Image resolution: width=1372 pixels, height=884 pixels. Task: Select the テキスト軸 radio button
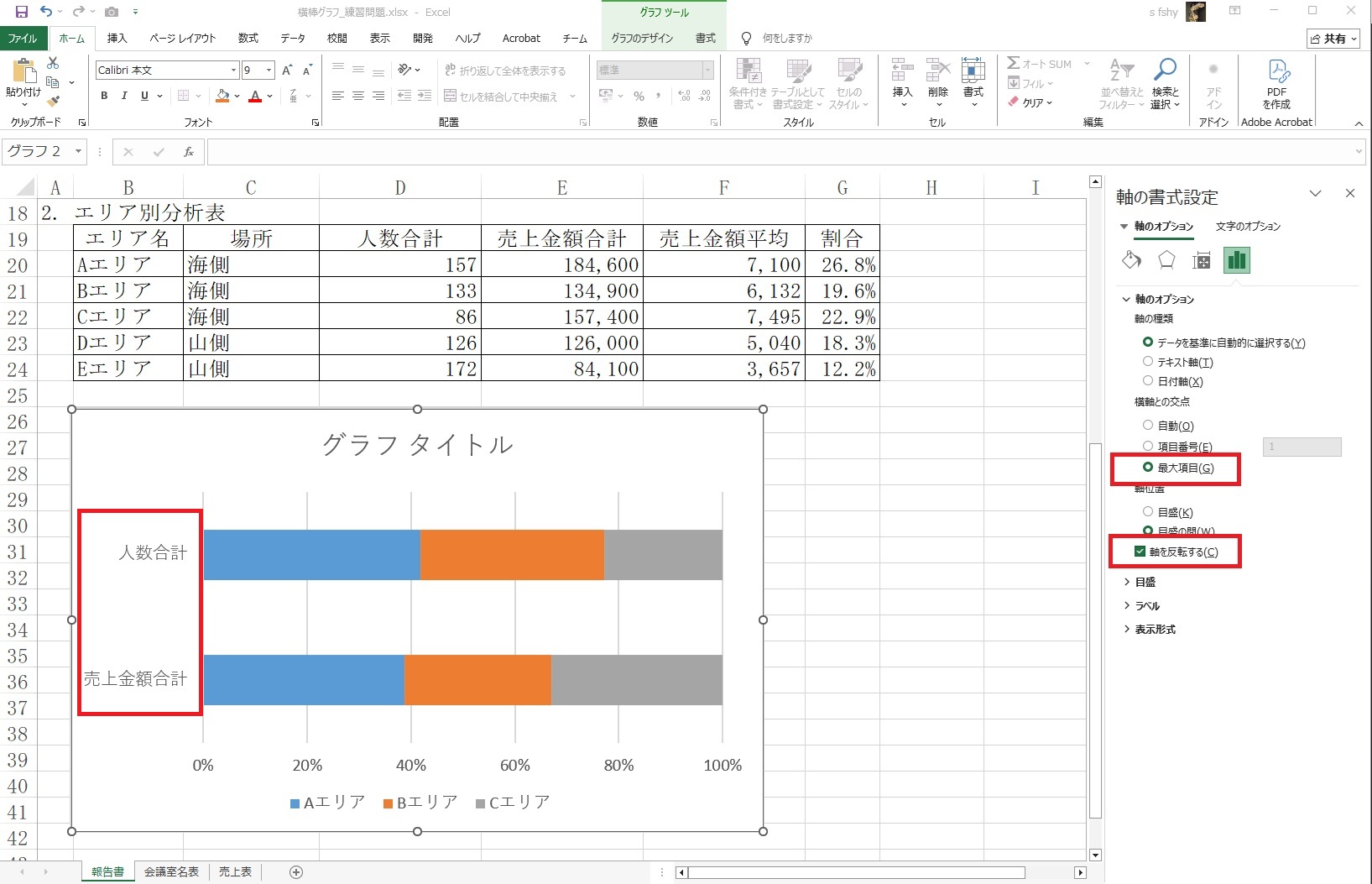tap(1148, 362)
